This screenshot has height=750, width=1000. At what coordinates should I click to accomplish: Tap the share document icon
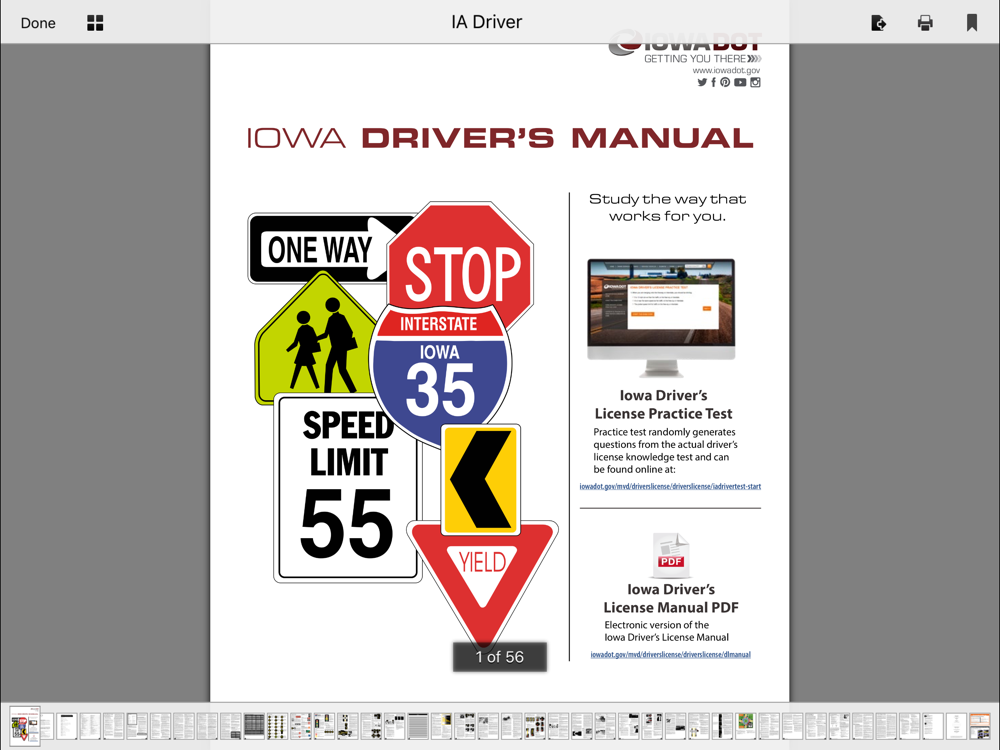[x=878, y=23]
